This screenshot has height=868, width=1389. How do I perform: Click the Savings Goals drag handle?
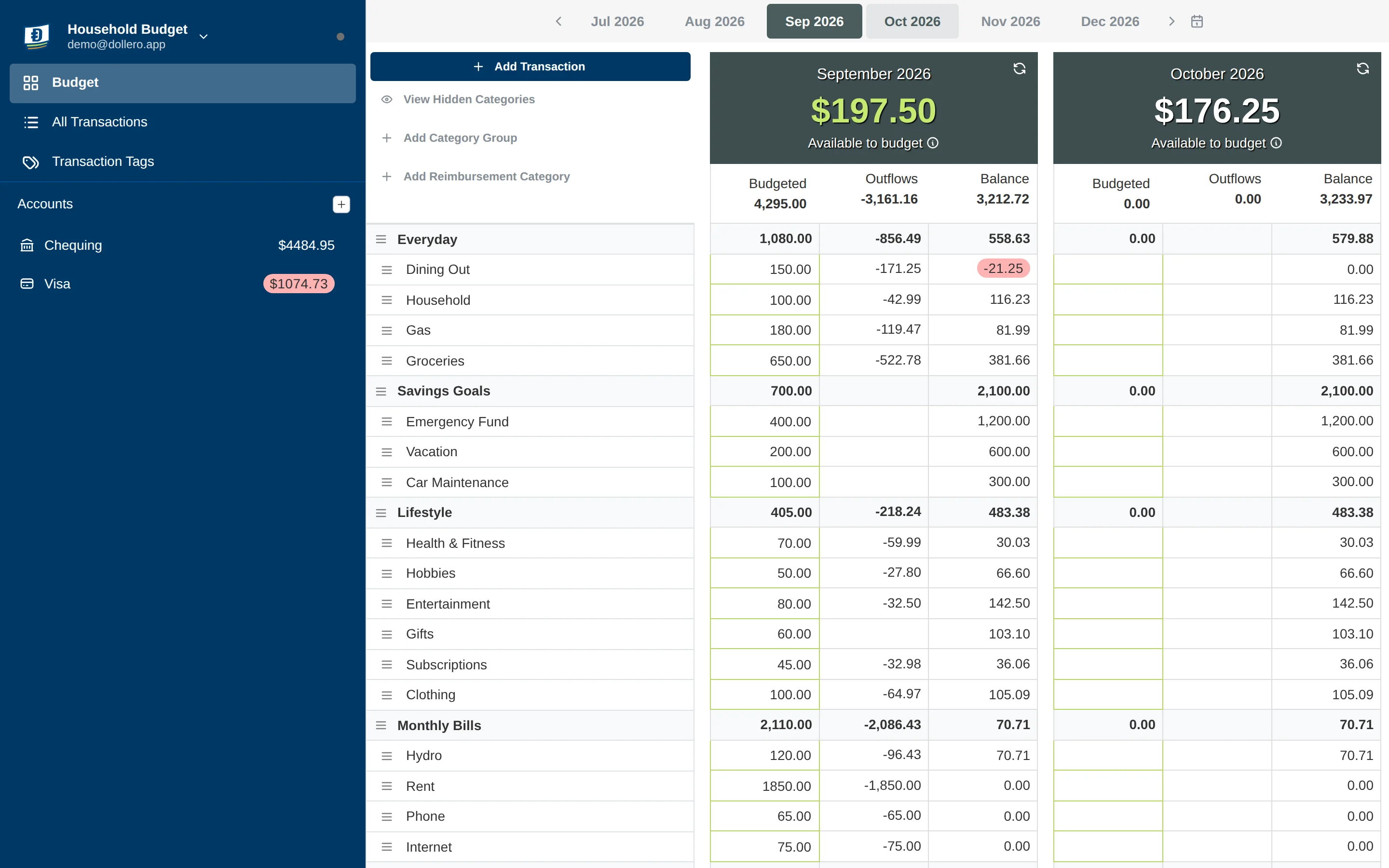point(381,392)
